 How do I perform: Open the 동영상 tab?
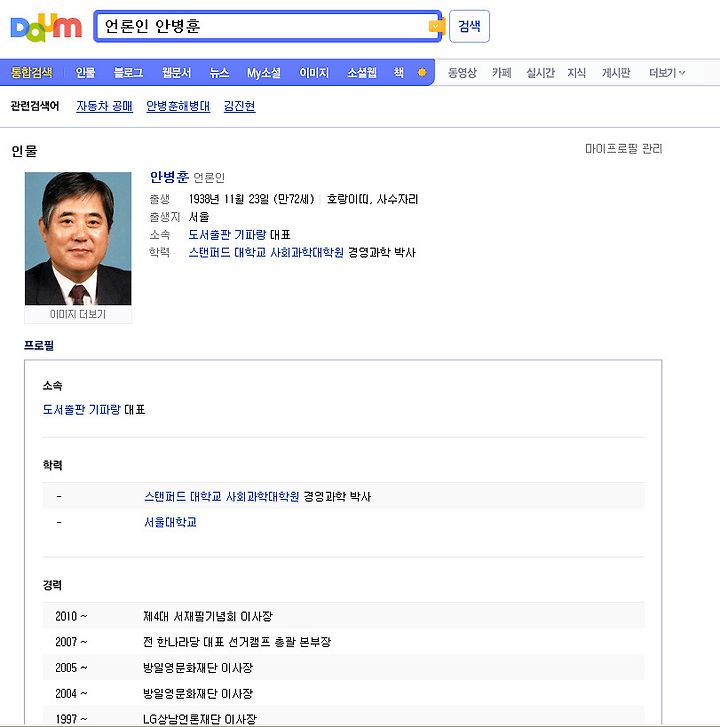(462, 73)
